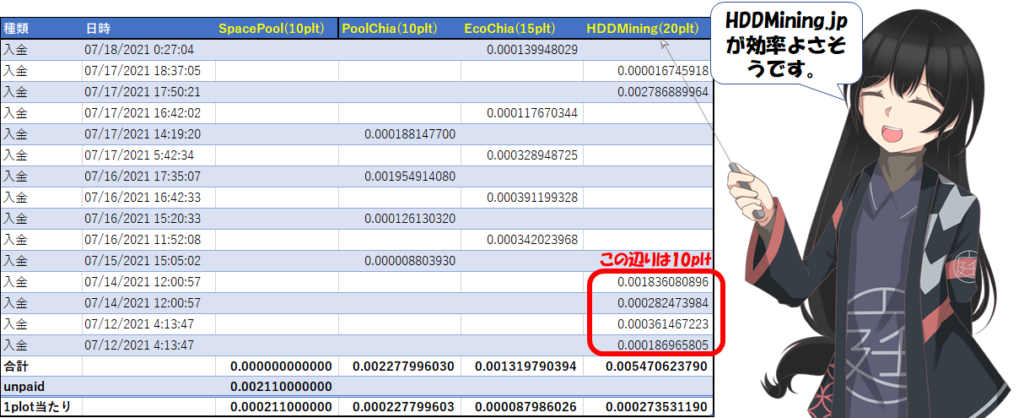The height and width of the screenshot is (418, 1024).
Task: Select HDDMining total 0.005470623790
Action: (656, 366)
